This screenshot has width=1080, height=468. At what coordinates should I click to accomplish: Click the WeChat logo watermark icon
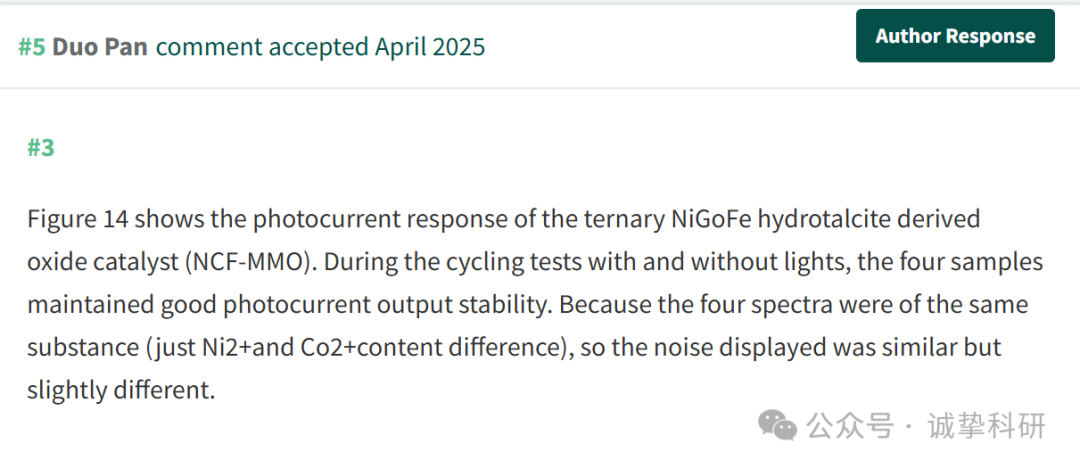(x=778, y=425)
